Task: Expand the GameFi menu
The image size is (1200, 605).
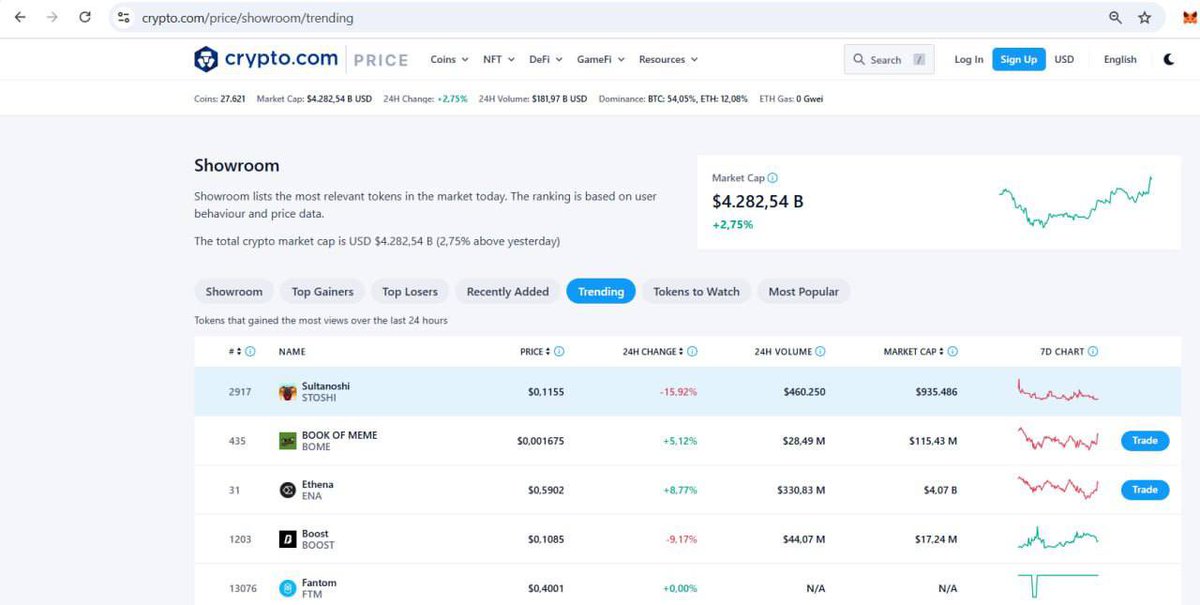Action: pos(601,60)
